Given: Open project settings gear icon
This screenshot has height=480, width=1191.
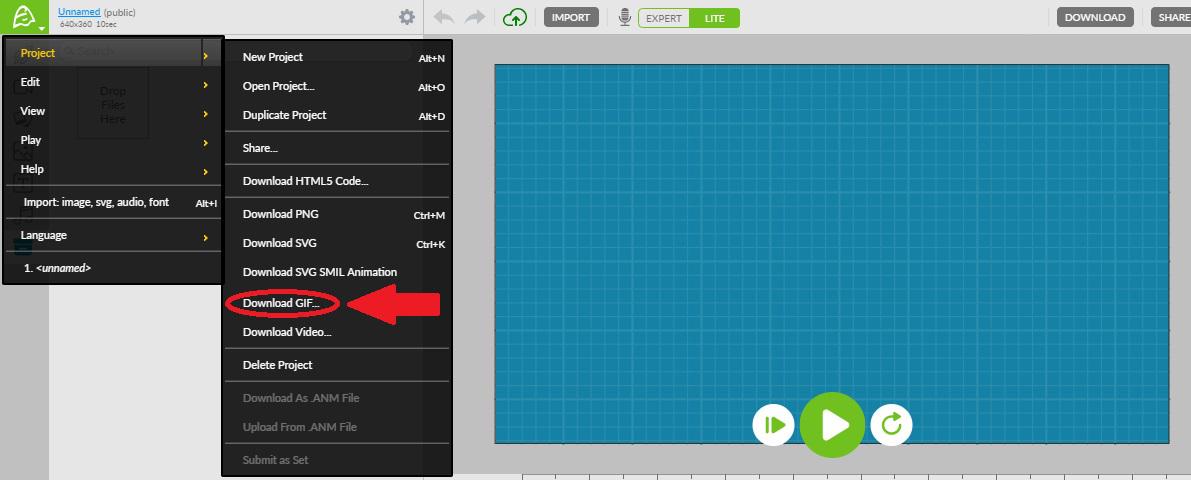Looking at the screenshot, I should 407,17.
